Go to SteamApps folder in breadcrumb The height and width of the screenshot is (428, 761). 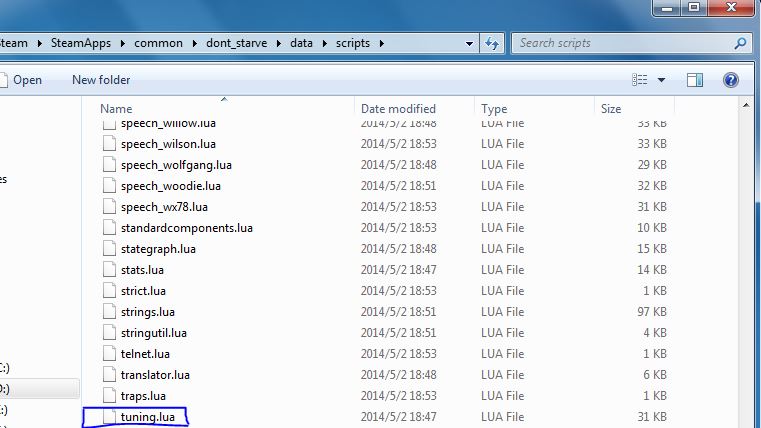click(x=81, y=43)
